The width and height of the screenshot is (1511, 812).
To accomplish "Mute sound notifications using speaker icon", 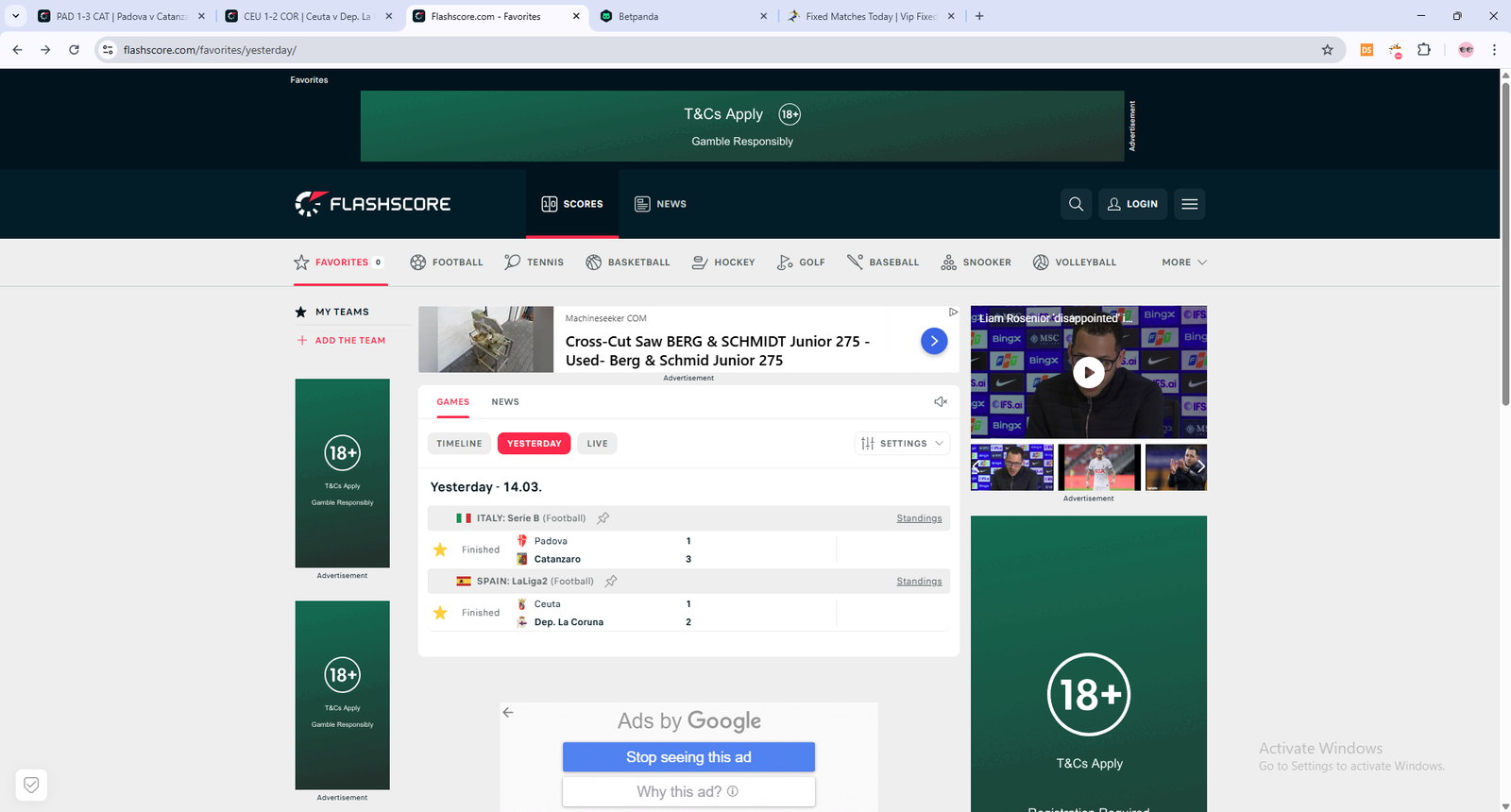I will 940,402.
